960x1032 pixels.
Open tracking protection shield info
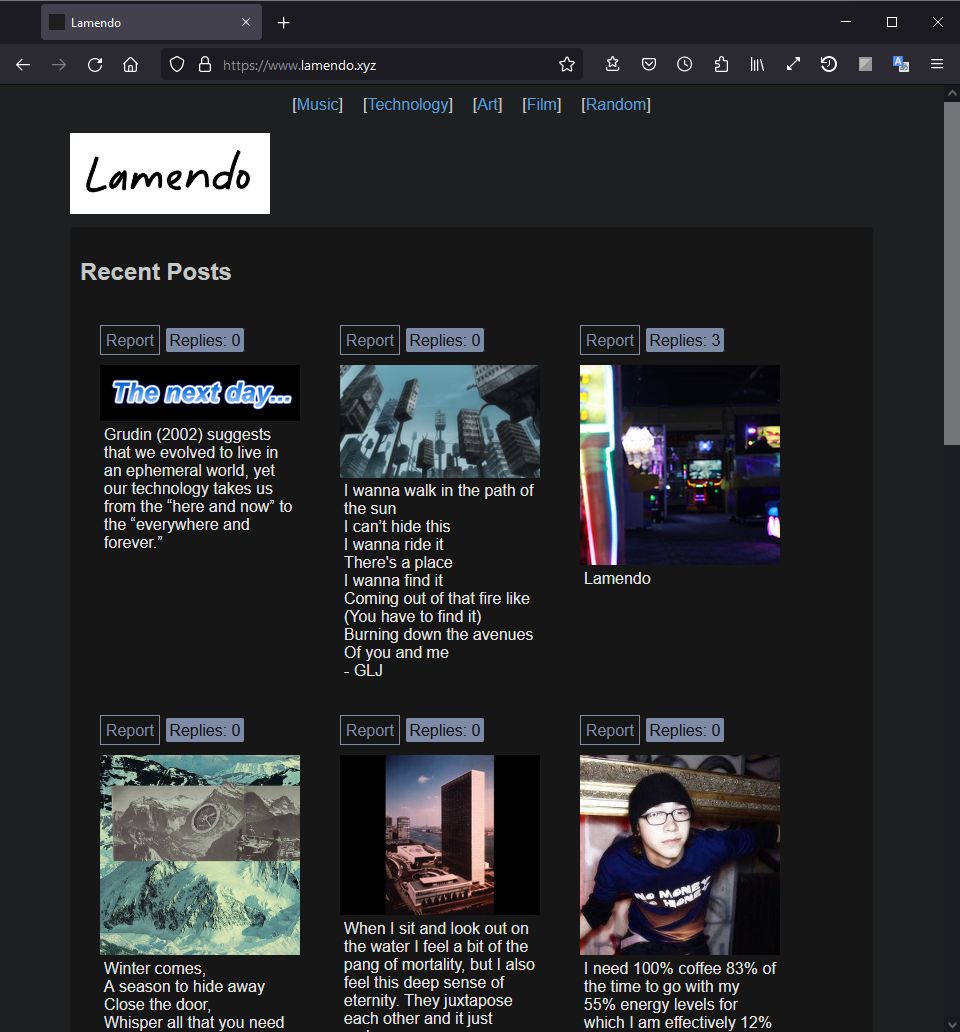(176, 64)
